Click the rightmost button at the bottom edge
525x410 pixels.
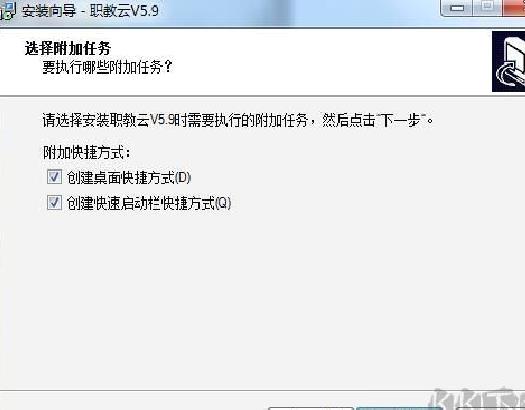(491, 408)
